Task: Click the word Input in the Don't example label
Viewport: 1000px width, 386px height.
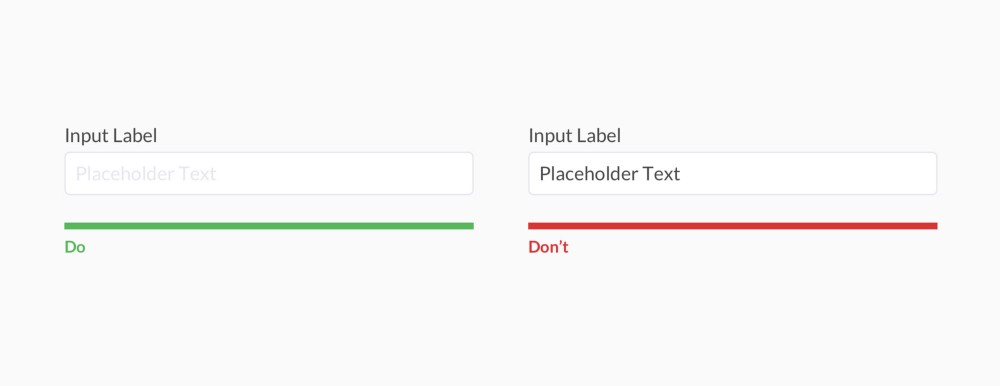Action: pos(550,136)
